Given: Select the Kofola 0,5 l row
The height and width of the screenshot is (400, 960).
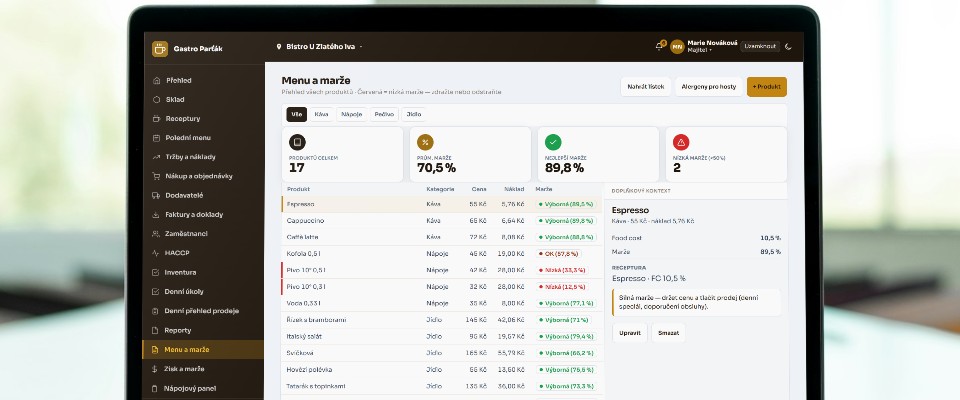Looking at the screenshot, I should [x=442, y=254].
